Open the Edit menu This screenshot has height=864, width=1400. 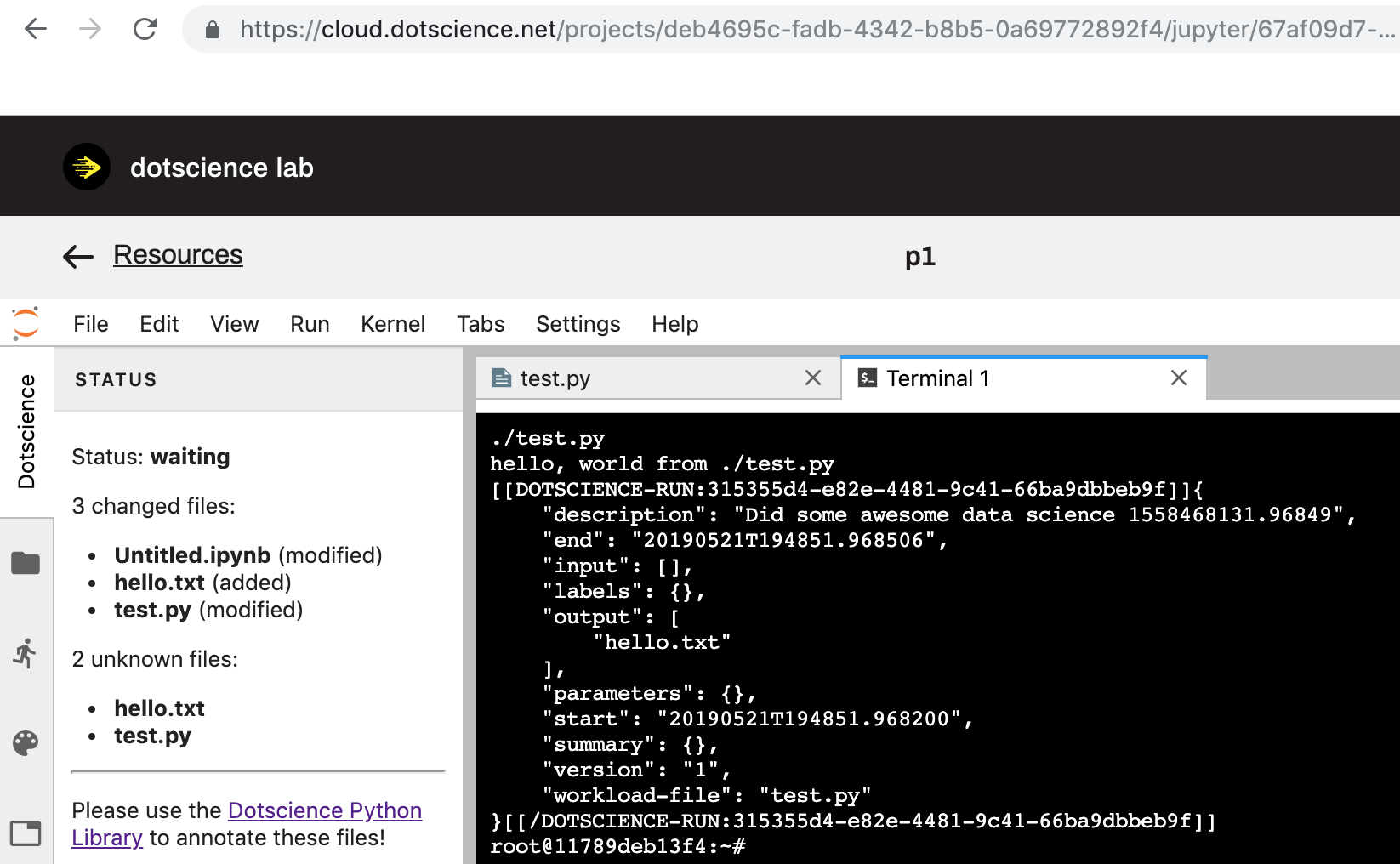(159, 324)
